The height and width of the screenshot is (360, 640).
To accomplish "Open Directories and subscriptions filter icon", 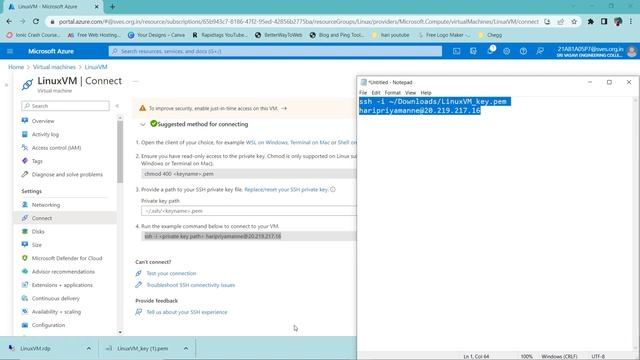I will coord(473,51).
